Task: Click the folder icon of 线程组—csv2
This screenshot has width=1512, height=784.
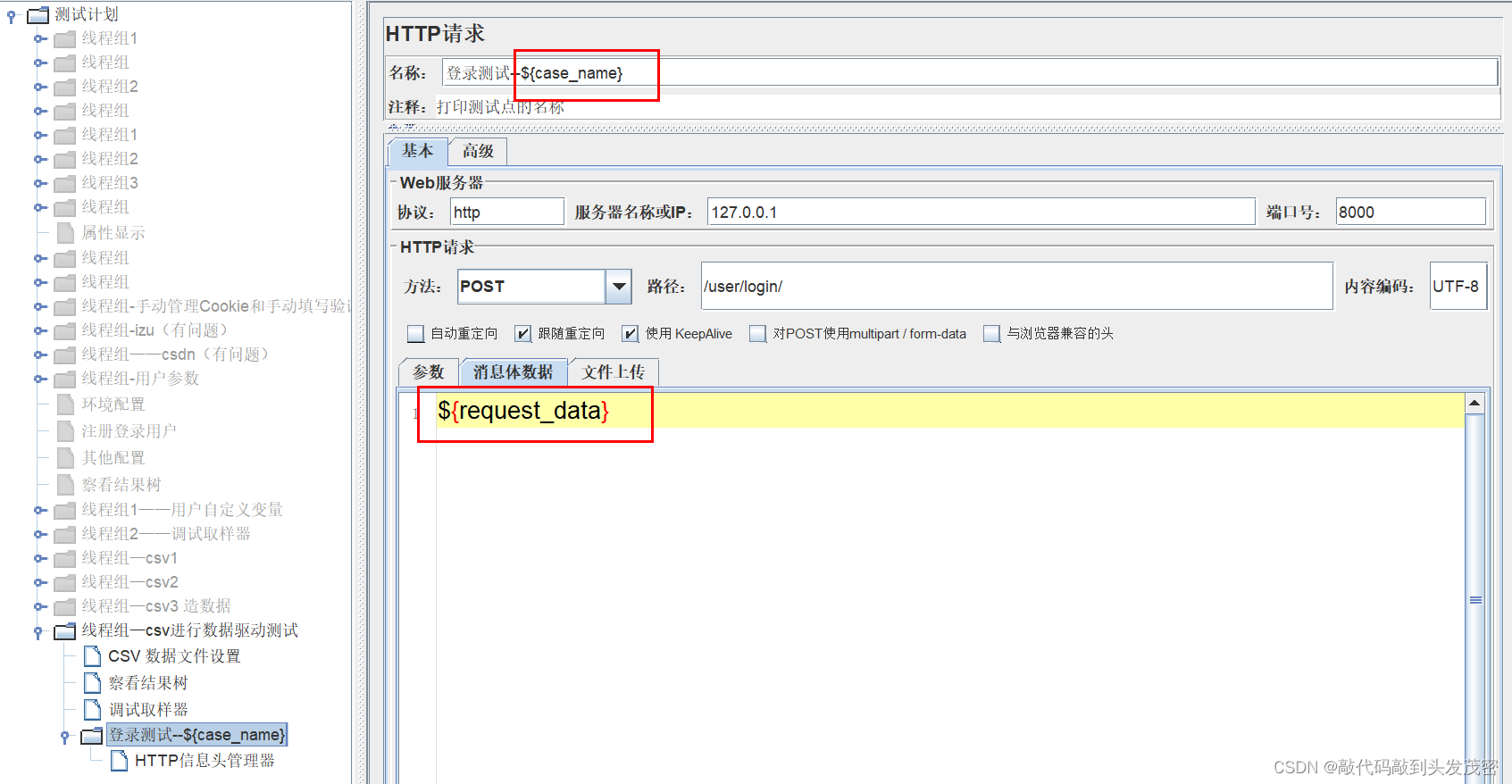Action: point(64,582)
